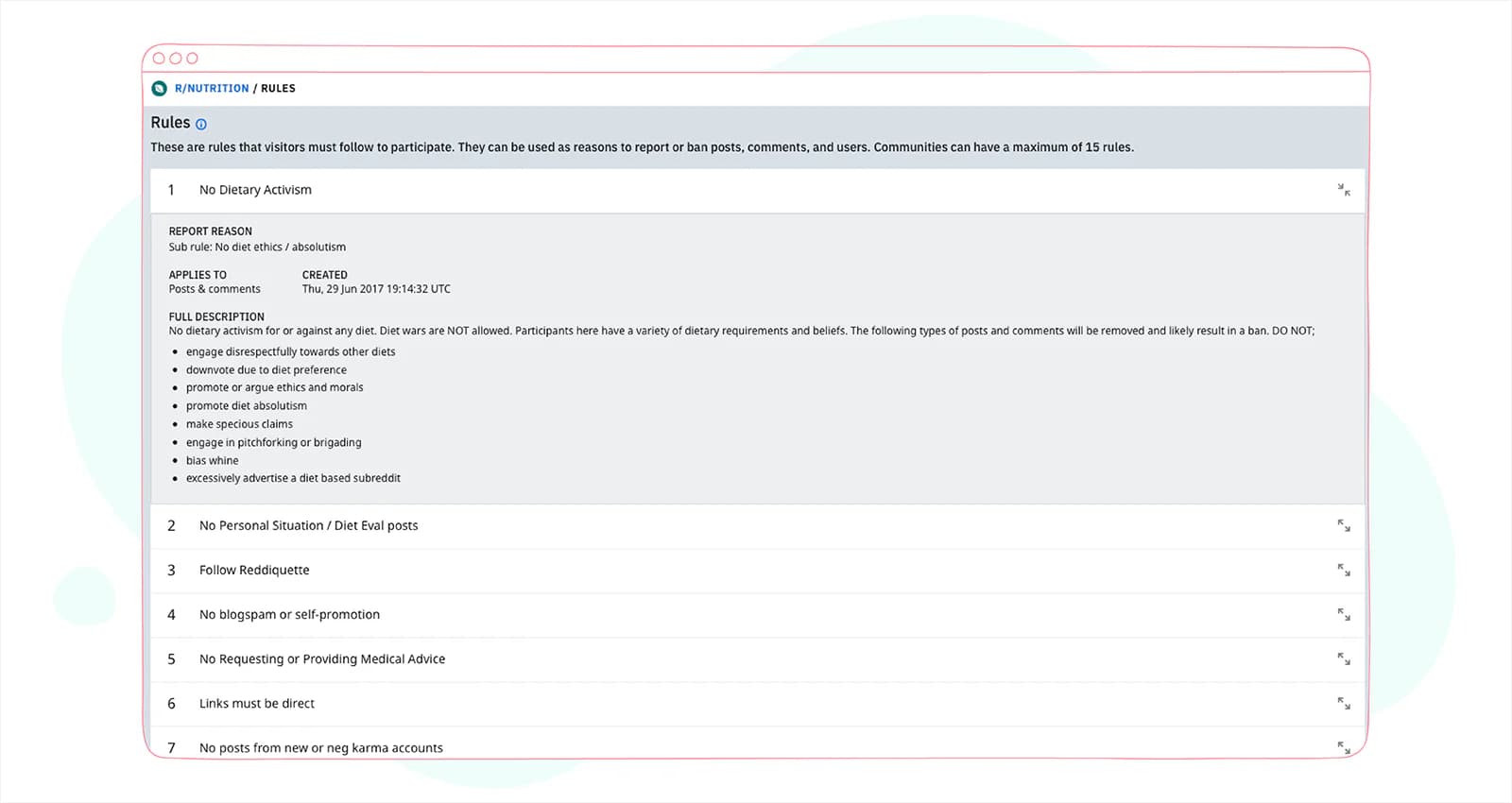This screenshot has height=803, width=1512.
Task: Click the bullet 'promote or argue ethics and morals'
Action: (274, 387)
